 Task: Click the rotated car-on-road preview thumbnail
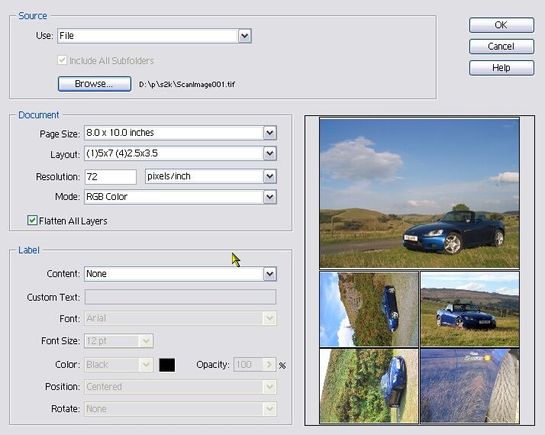coord(369,309)
